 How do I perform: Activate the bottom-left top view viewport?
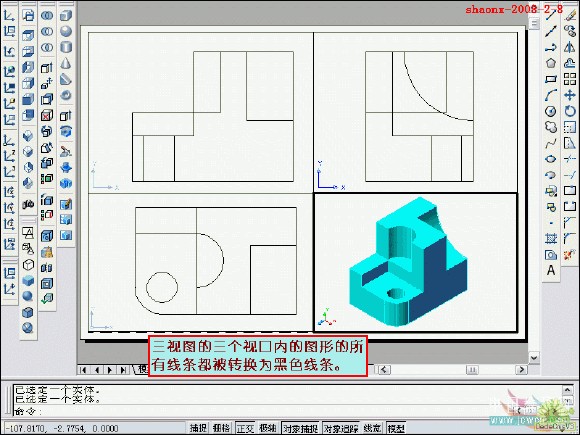pos(200,262)
